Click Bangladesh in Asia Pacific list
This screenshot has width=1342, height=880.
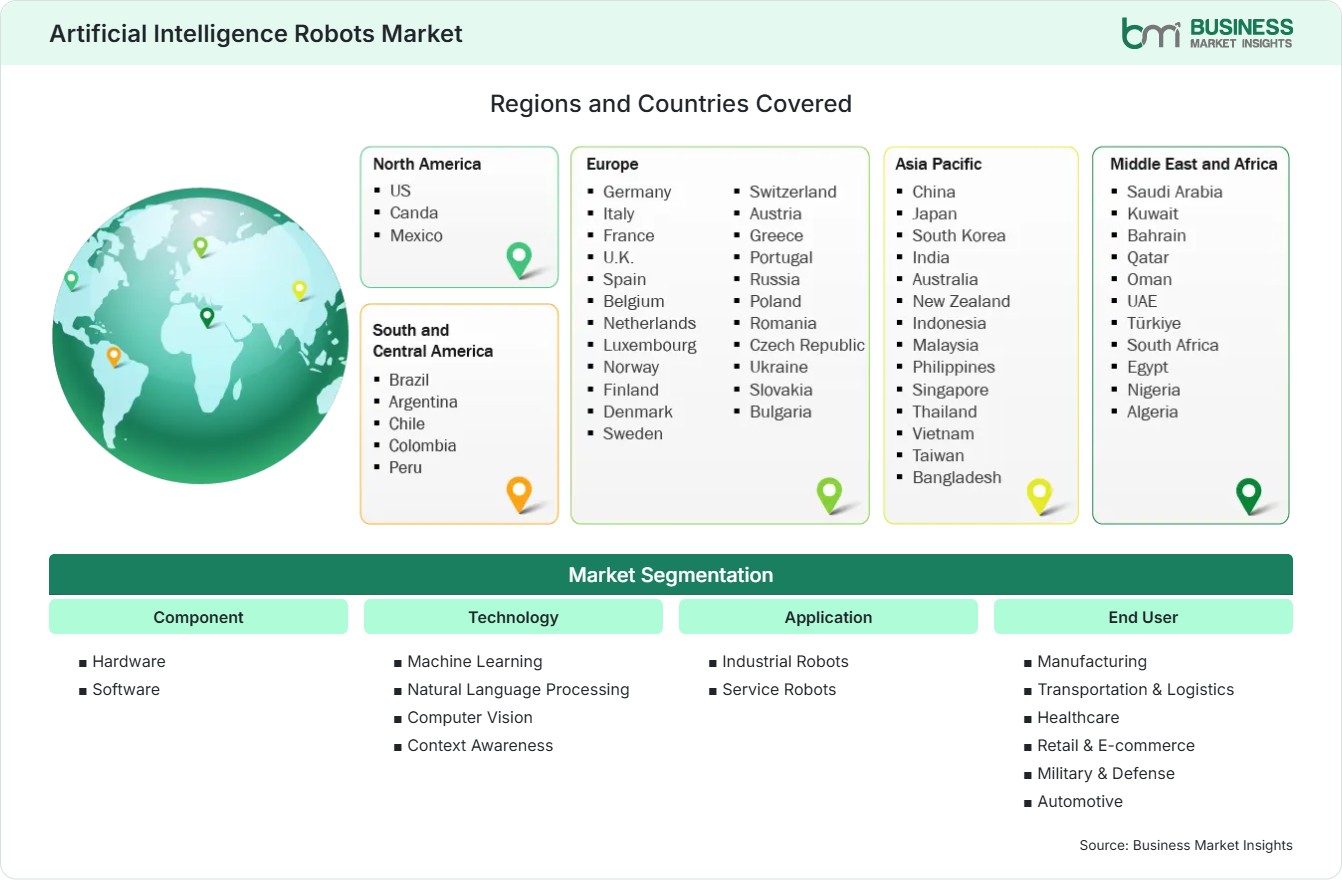957,477
